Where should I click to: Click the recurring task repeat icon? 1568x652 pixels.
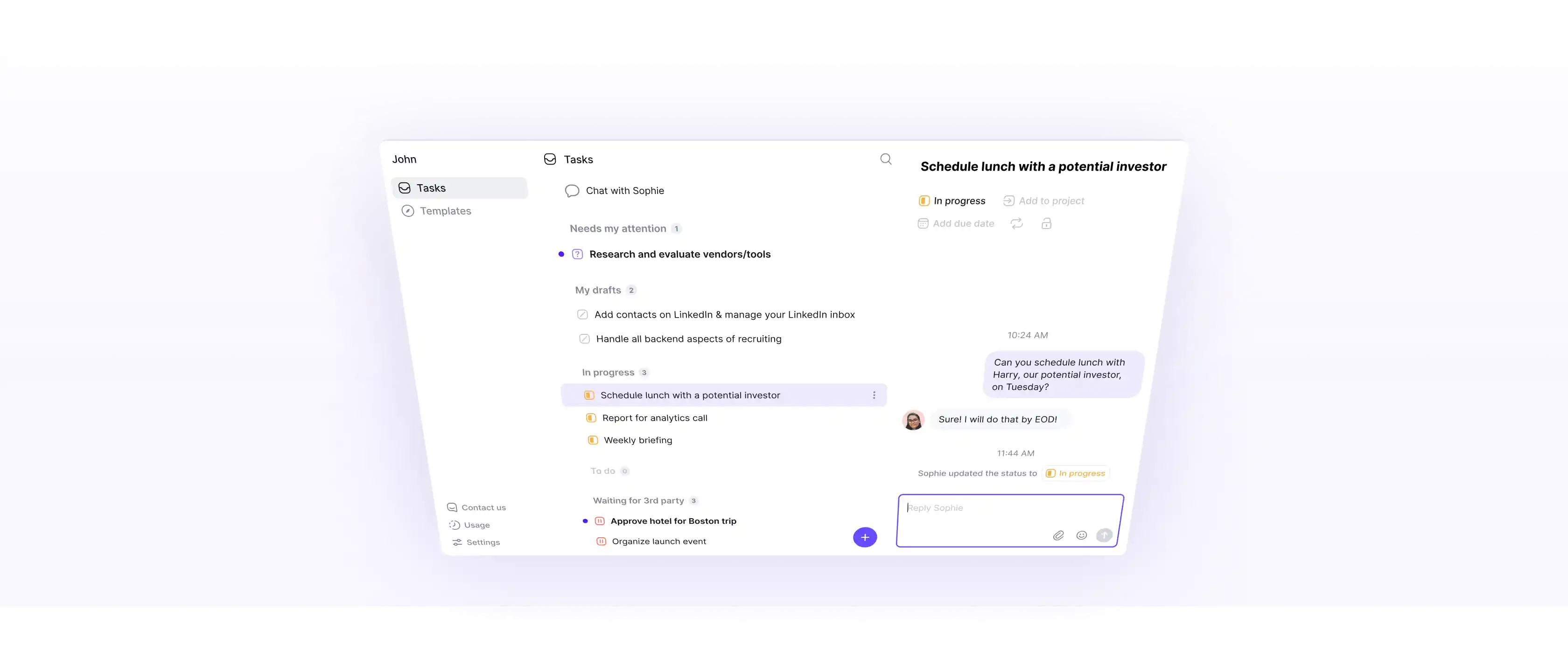(1016, 224)
